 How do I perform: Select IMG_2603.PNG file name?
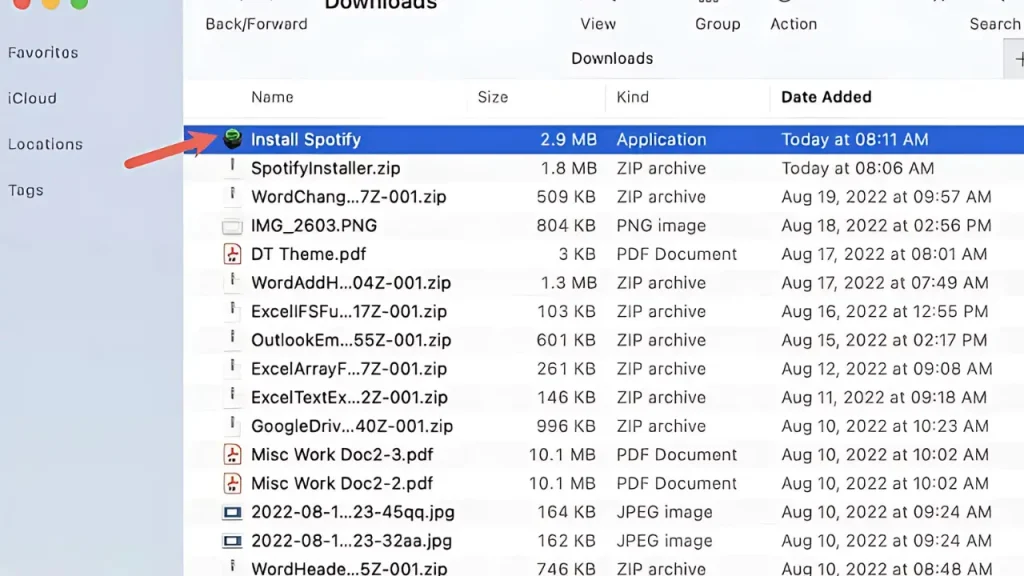tap(314, 225)
